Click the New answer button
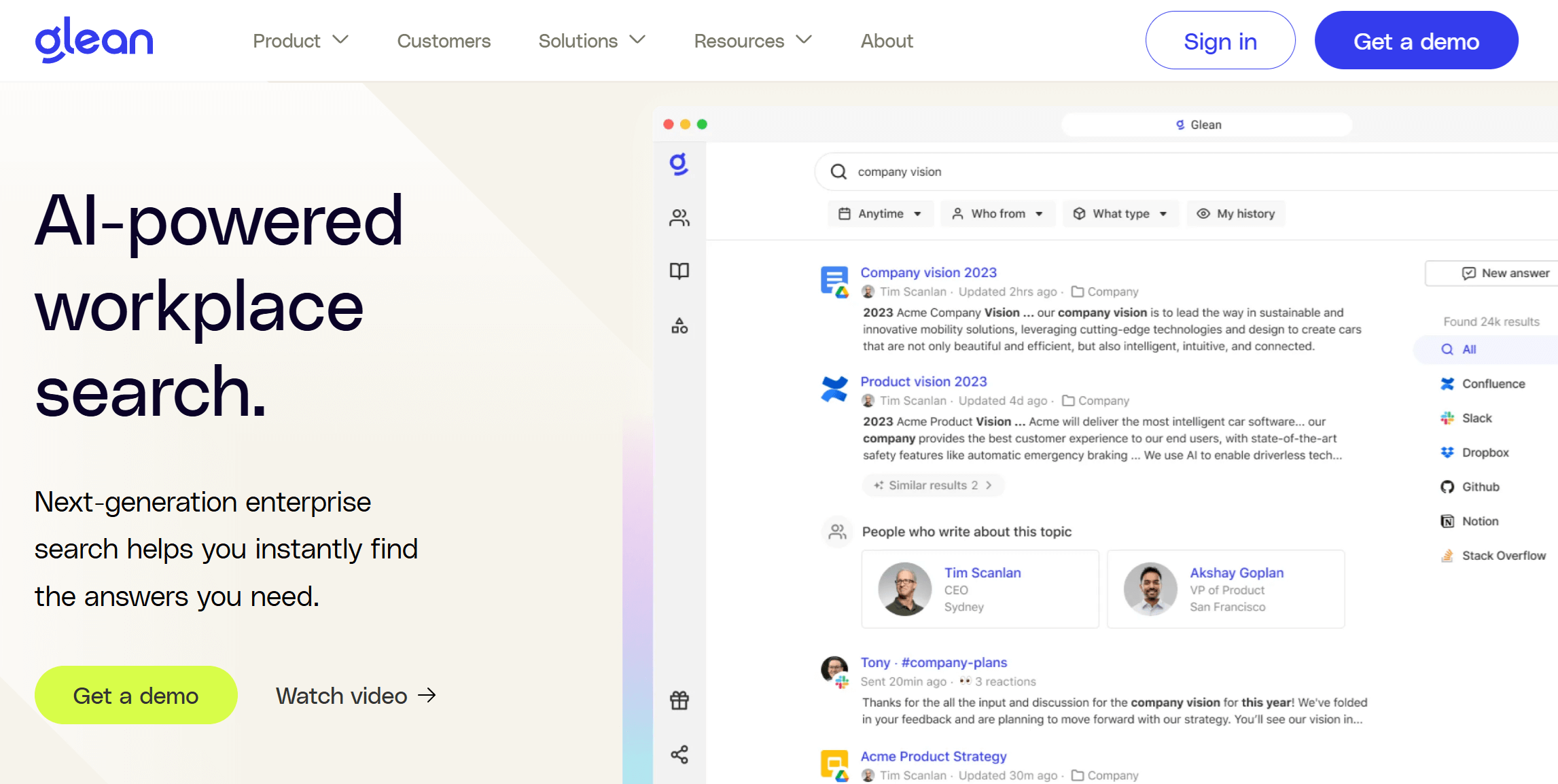Viewport: 1558px width, 784px height. pos(1491,273)
